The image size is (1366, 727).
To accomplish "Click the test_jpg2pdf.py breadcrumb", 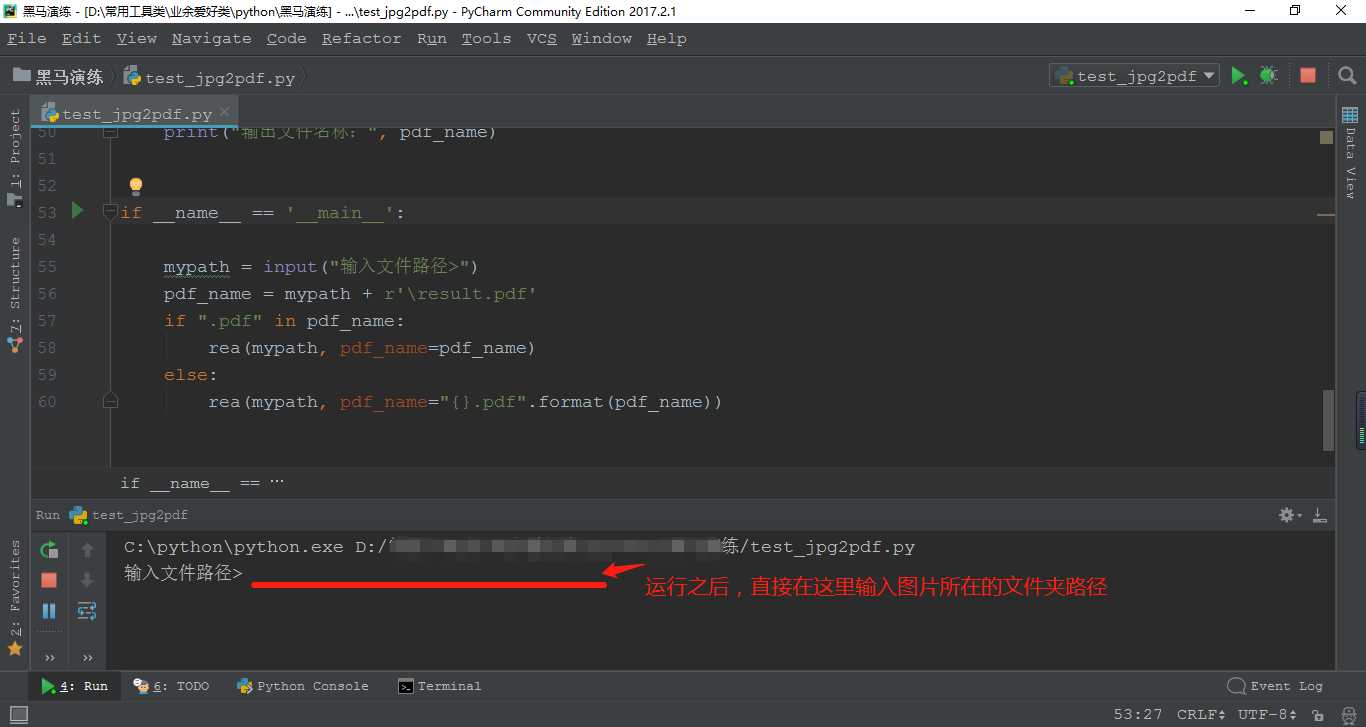I will tap(209, 77).
